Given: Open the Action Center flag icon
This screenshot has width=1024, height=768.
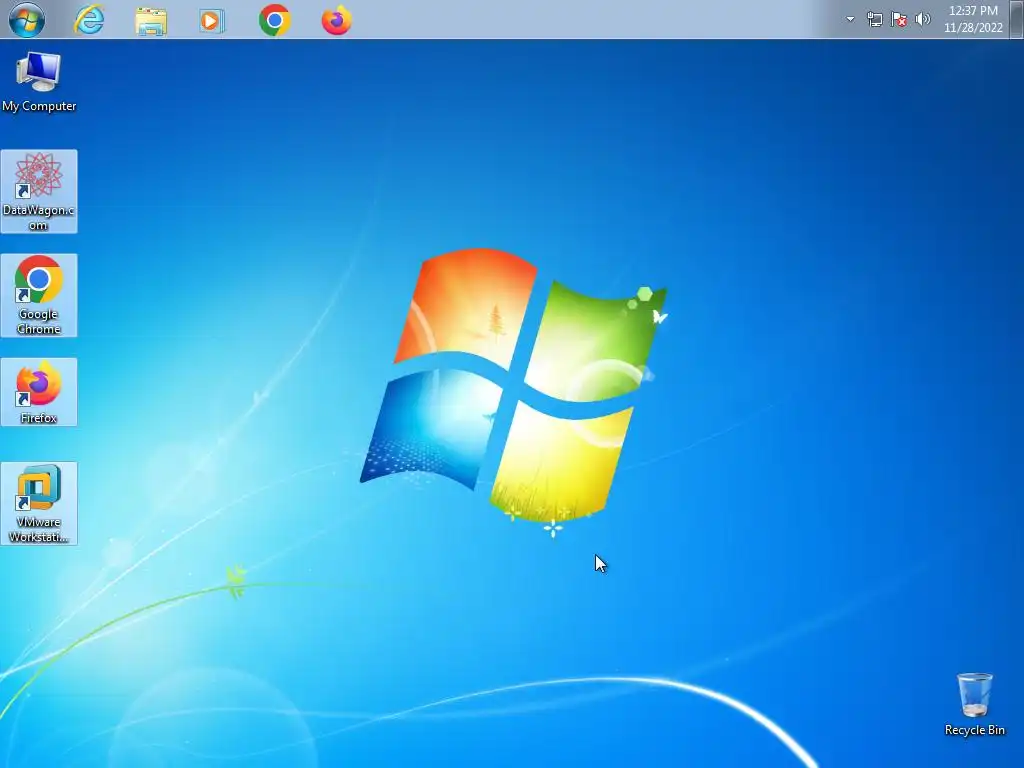Looking at the screenshot, I should pos(899,19).
